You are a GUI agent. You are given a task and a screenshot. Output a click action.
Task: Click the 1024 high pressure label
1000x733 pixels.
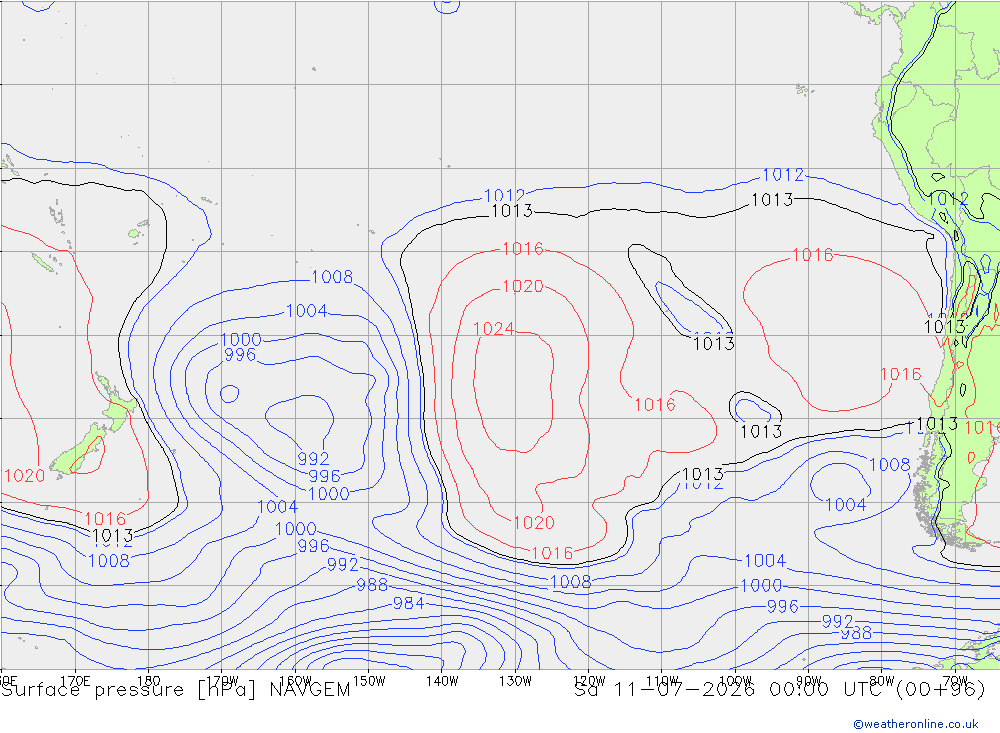[494, 329]
